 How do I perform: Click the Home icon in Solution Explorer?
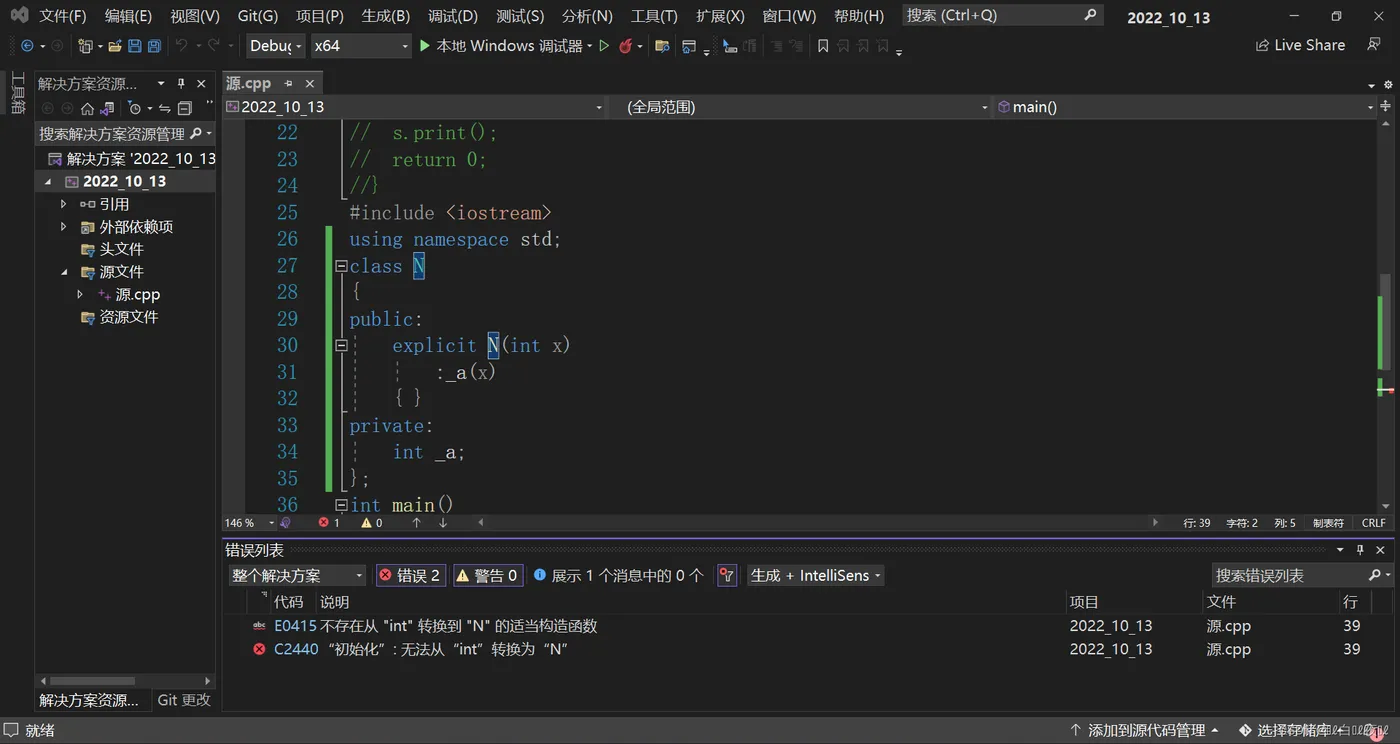87,108
